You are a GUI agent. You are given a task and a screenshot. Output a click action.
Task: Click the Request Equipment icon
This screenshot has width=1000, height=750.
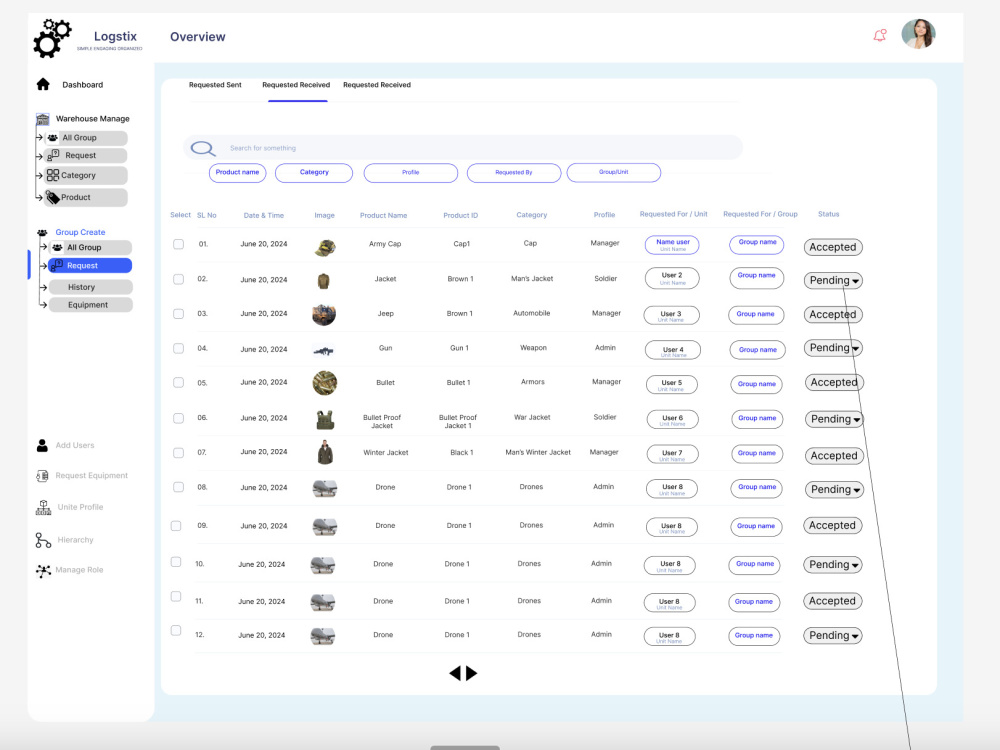pos(42,476)
